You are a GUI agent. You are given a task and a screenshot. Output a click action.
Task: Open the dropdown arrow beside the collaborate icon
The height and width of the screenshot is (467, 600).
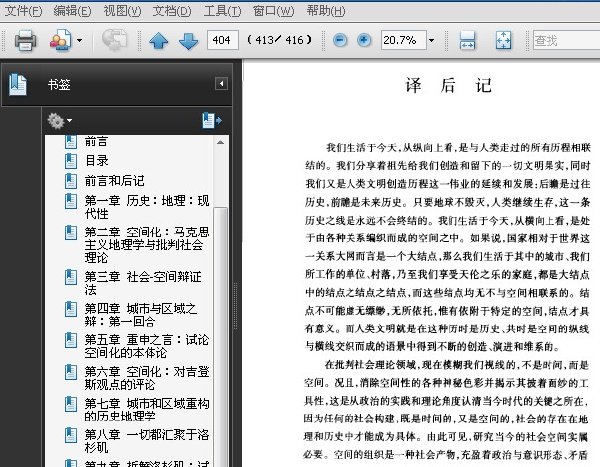[79, 40]
